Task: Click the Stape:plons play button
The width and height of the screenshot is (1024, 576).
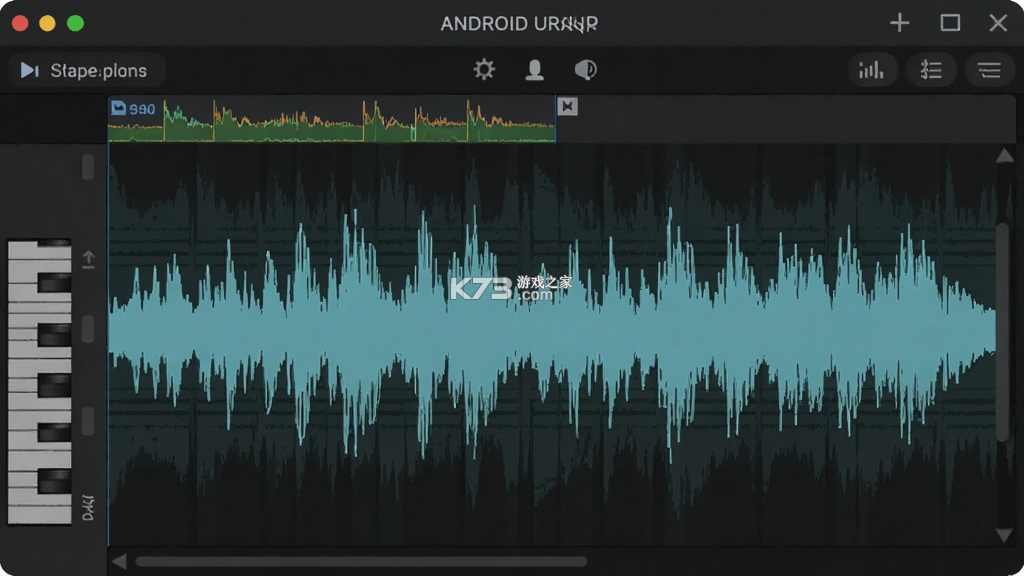Action: pos(87,70)
